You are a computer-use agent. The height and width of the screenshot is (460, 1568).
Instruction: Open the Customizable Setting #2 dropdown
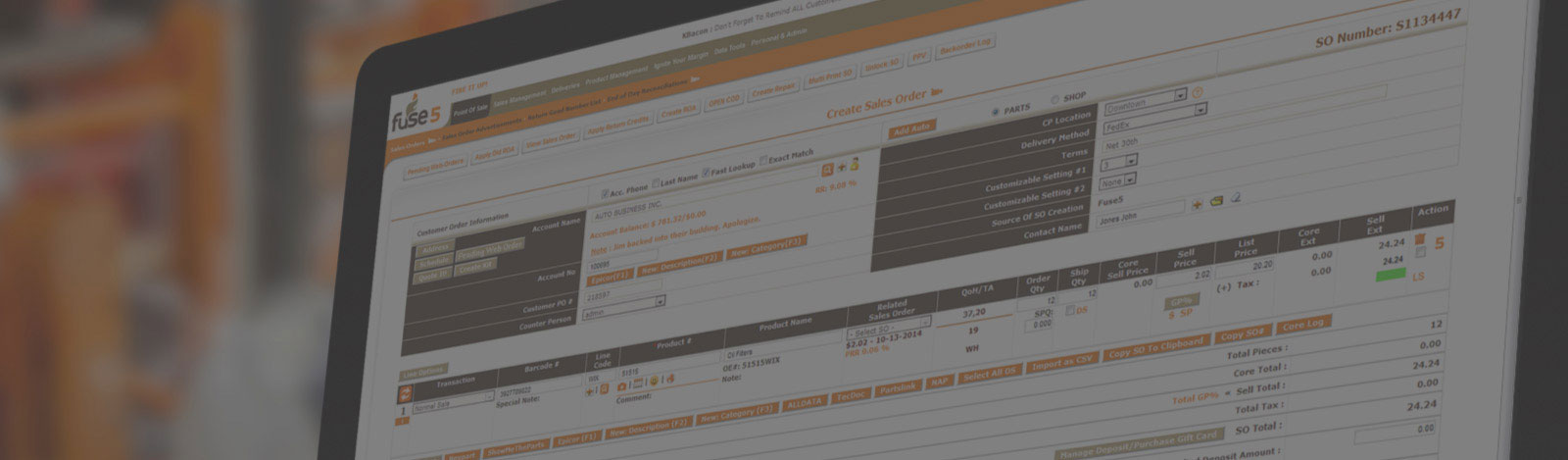click(x=1117, y=181)
